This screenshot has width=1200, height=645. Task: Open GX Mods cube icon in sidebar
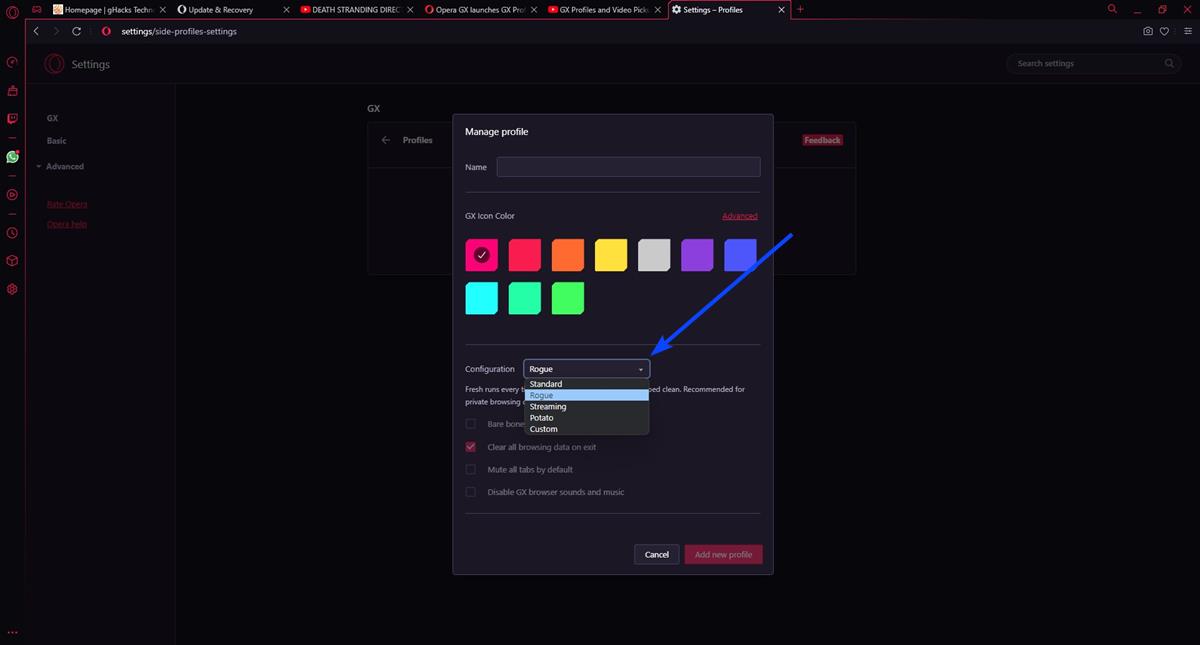click(x=12, y=260)
